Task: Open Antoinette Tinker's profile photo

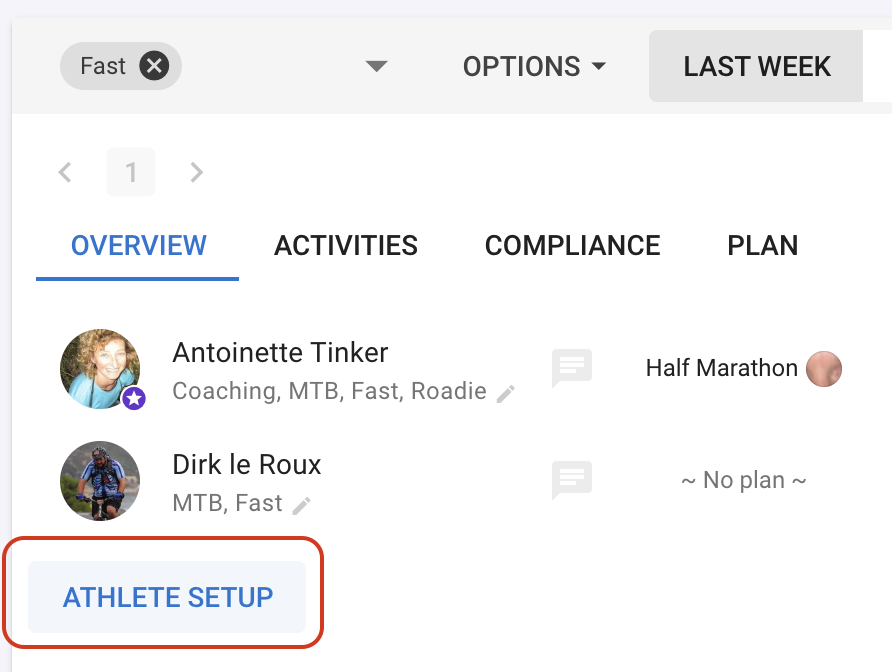Action: point(99,368)
